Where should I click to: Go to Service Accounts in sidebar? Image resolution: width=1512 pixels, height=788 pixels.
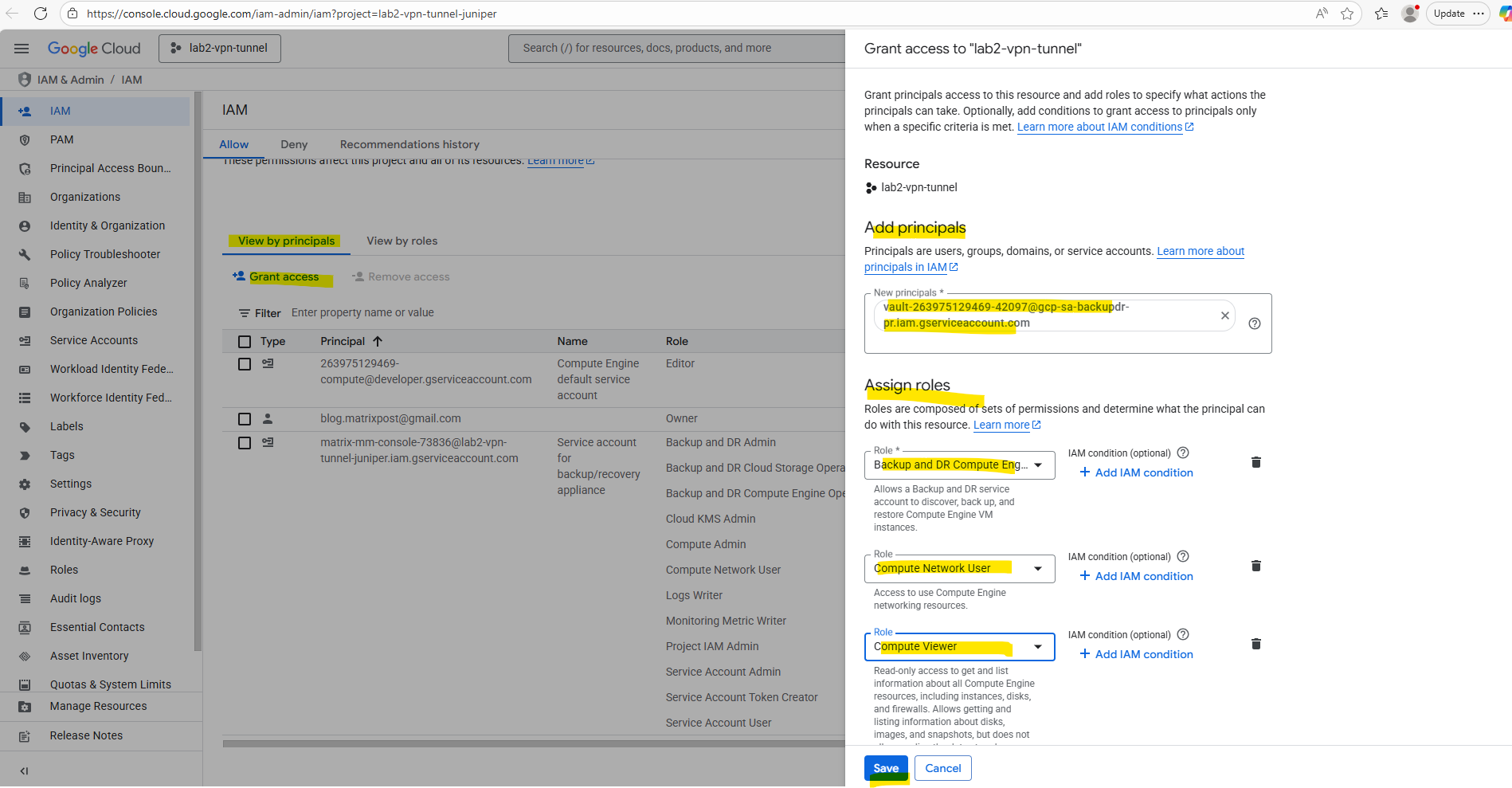click(96, 340)
